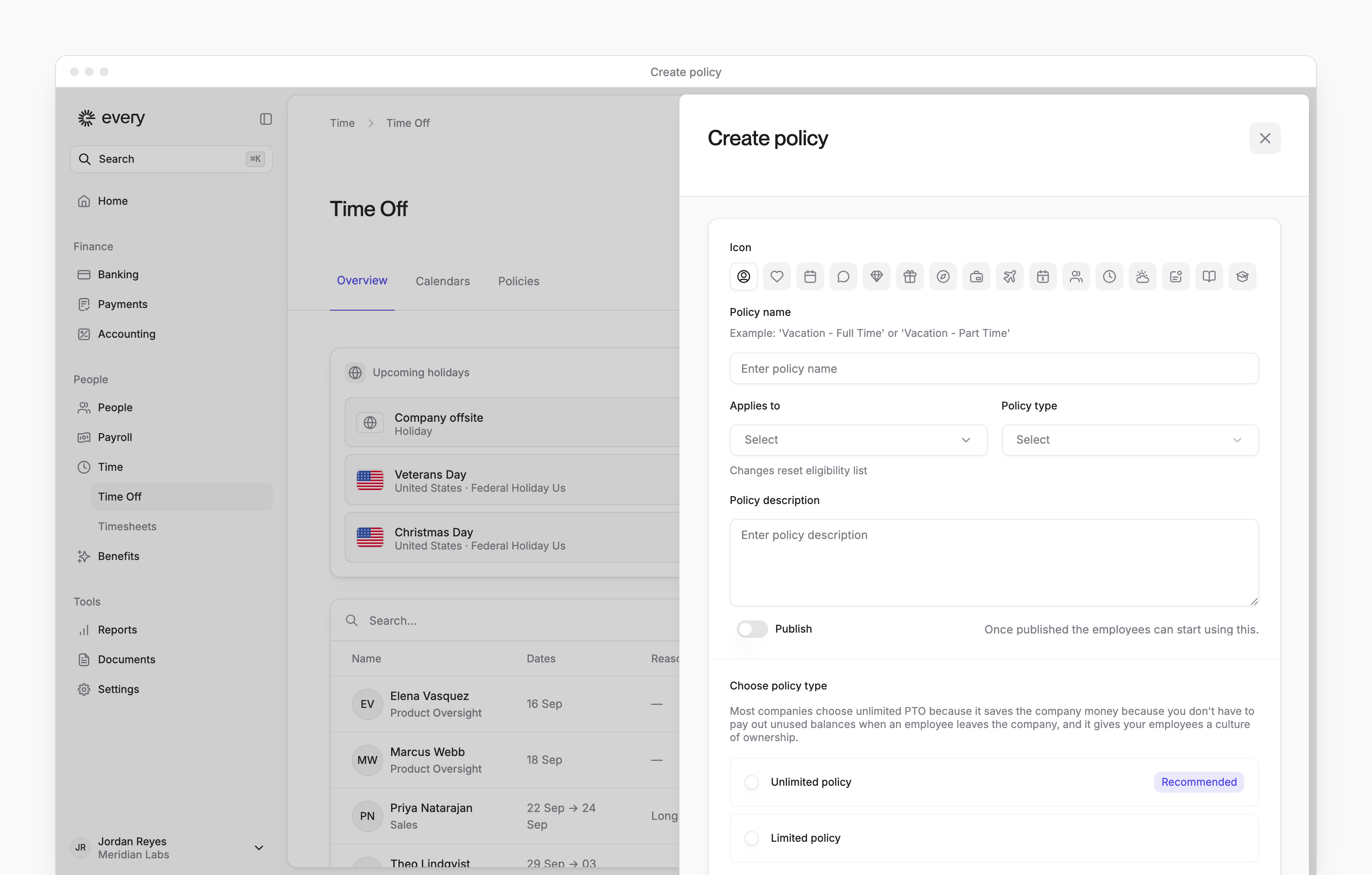The height and width of the screenshot is (875, 1372).
Task: Open Settings in the sidebar
Action: pos(171,689)
